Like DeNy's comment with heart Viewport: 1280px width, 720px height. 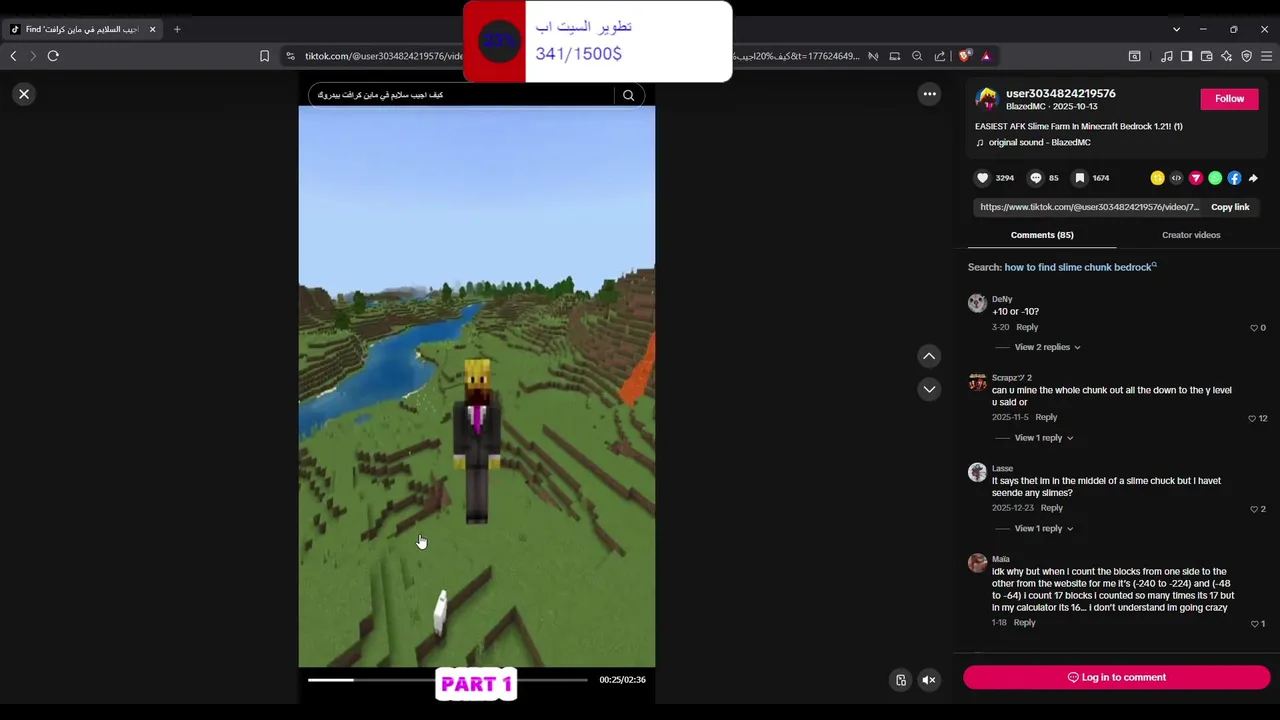click(x=1254, y=328)
